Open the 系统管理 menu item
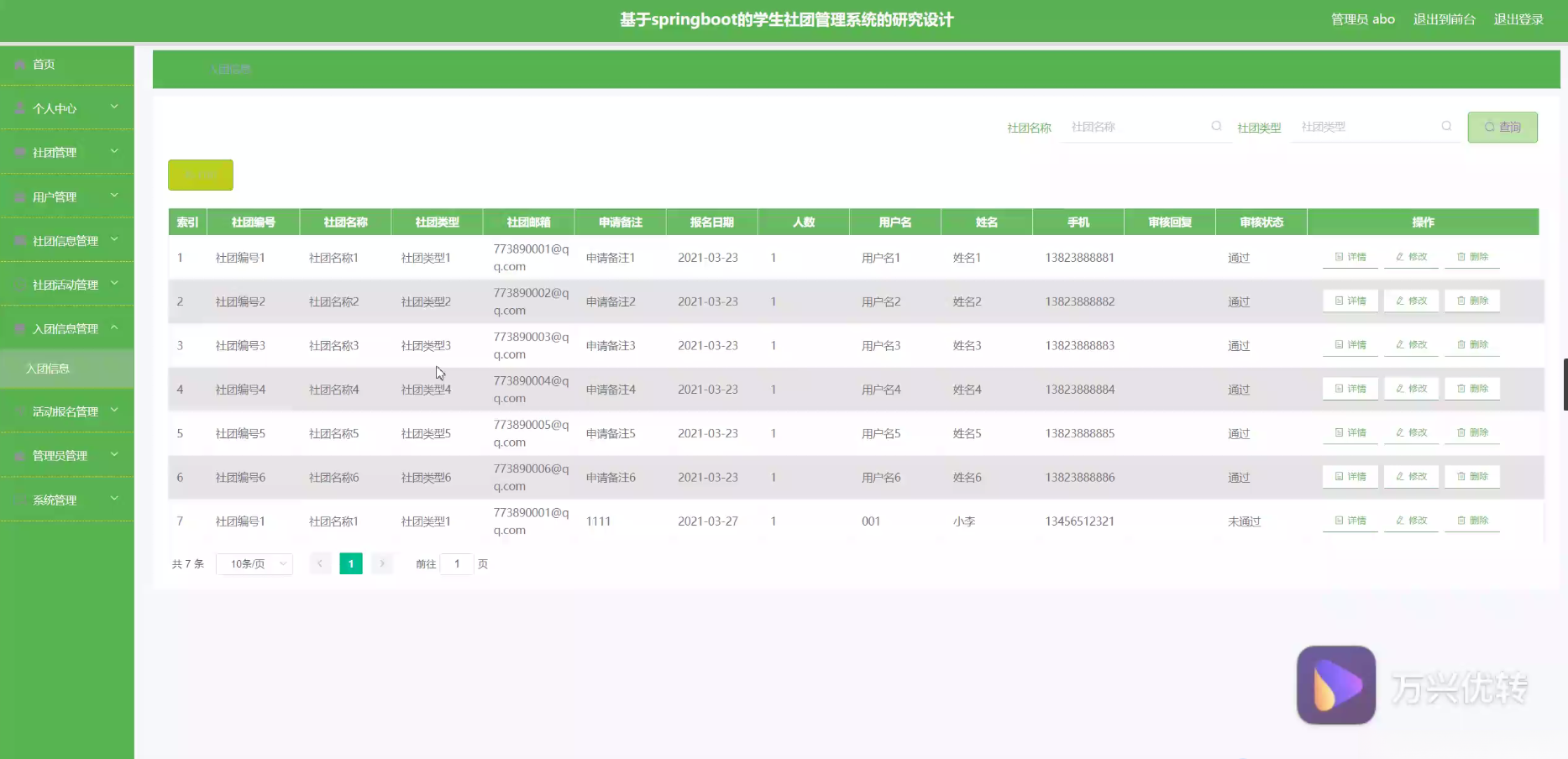This screenshot has height=759, width=1568. (x=67, y=500)
